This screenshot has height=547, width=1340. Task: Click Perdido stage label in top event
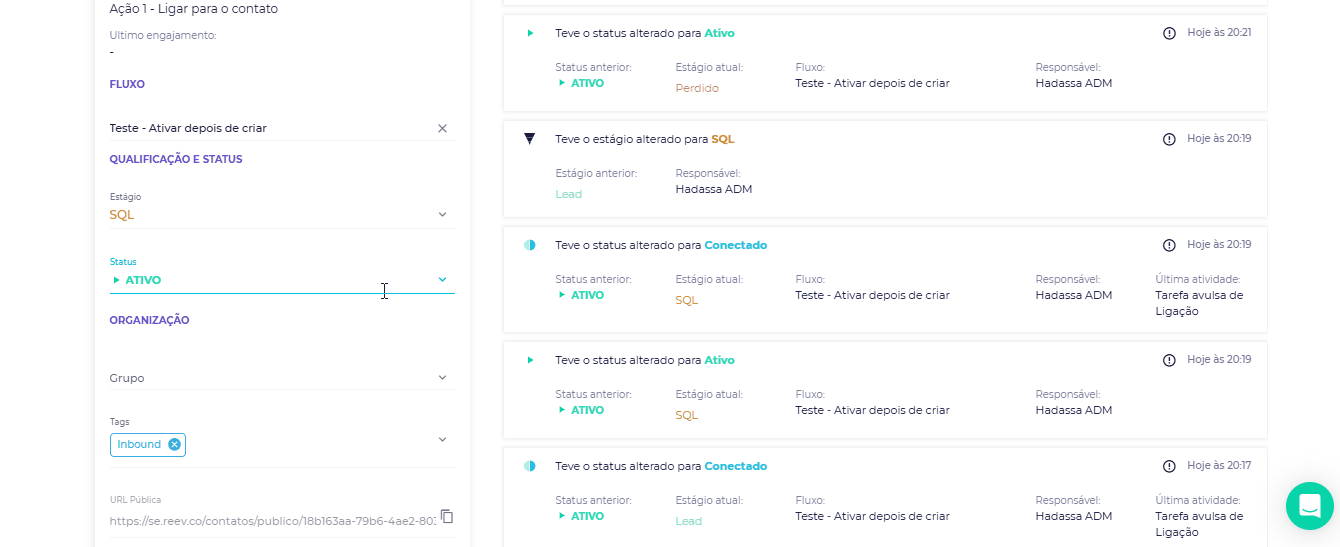point(697,88)
